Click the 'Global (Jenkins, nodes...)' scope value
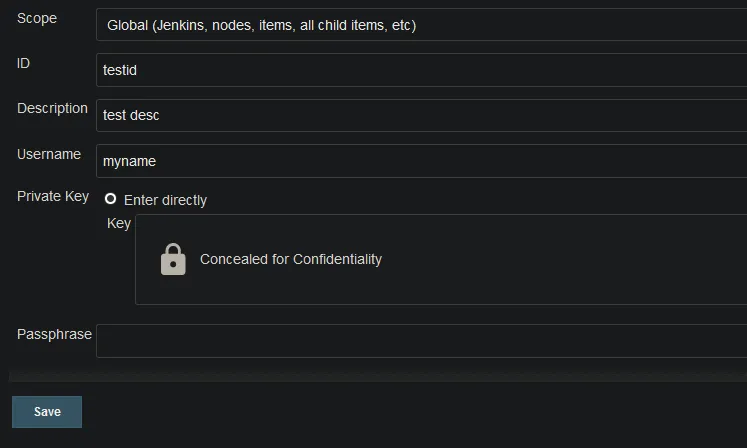Screen dimensions: 747x448 pyautogui.click(x=261, y=25)
